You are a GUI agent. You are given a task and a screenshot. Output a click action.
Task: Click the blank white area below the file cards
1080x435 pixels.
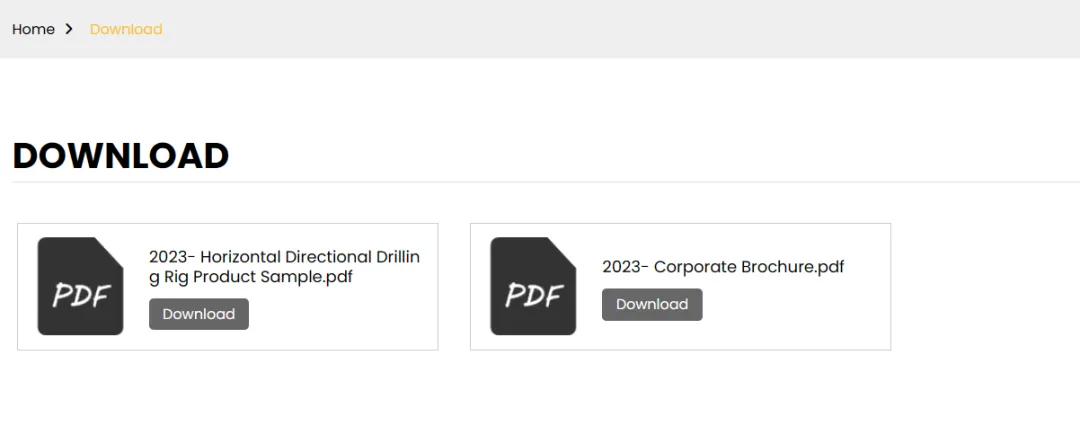coord(540,395)
